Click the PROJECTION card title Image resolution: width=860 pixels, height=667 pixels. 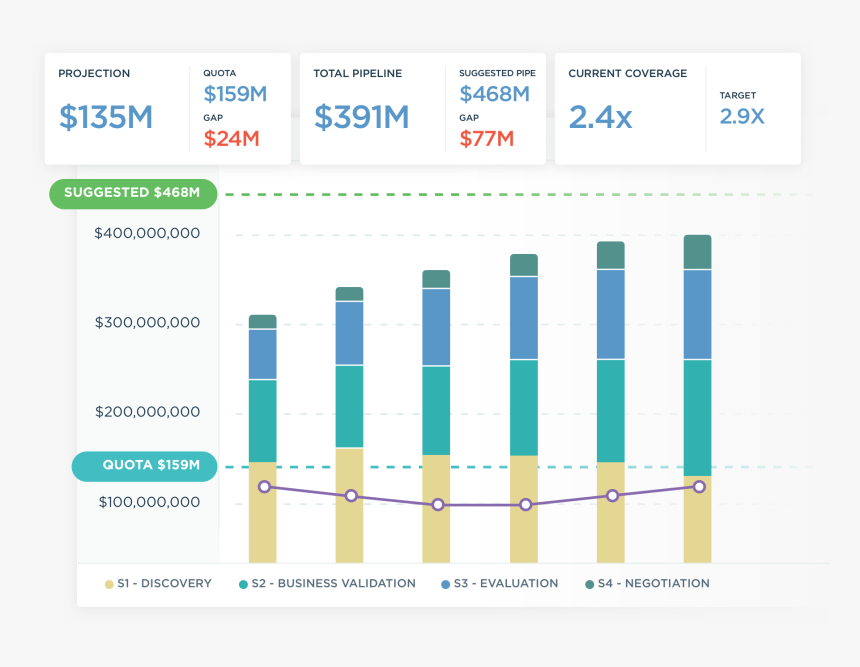tap(94, 74)
